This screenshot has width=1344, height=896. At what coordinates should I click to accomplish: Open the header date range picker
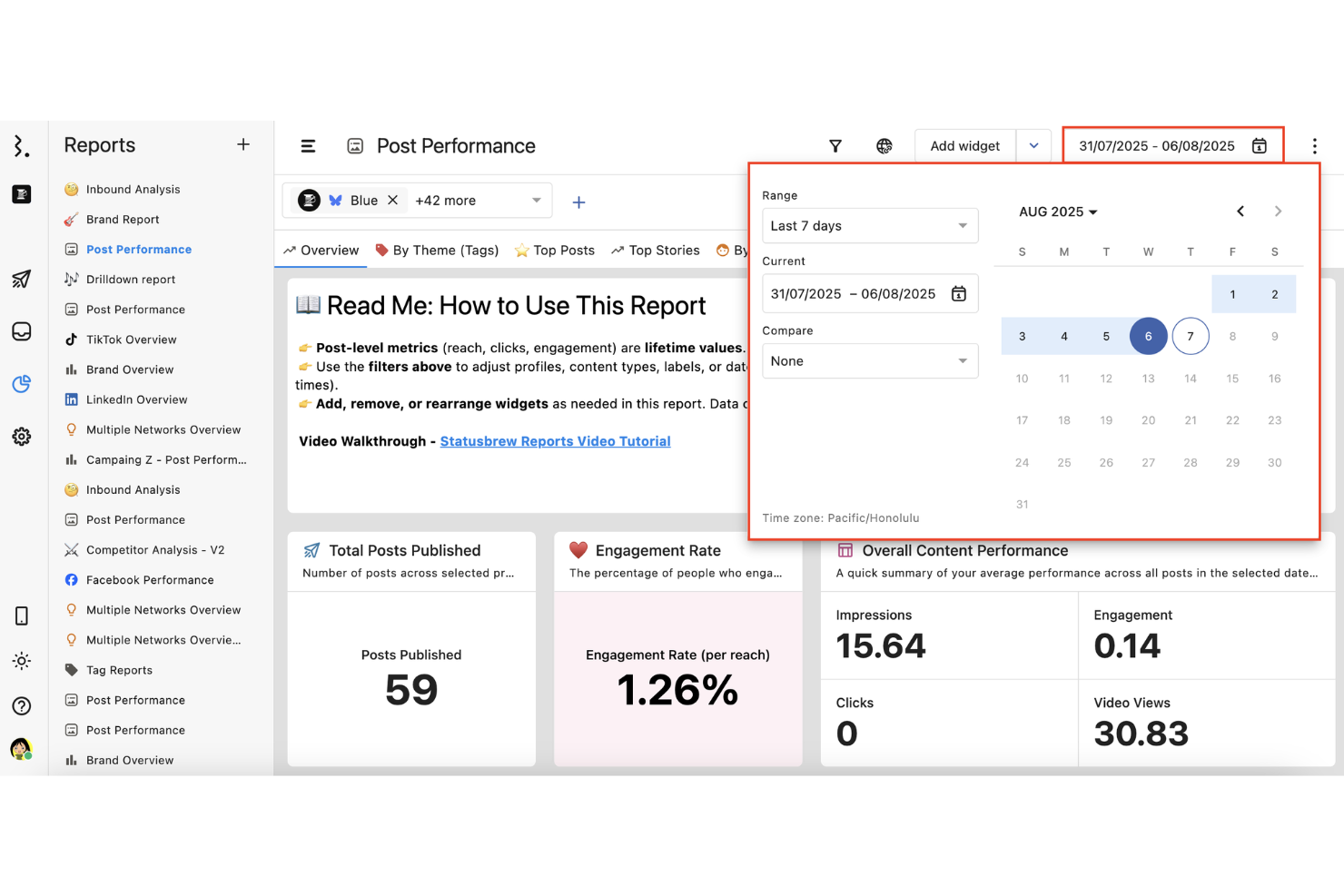(x=1172, y=146)
